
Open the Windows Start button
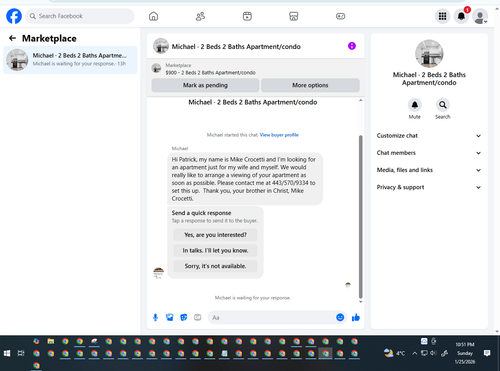[x=7, y=353]
